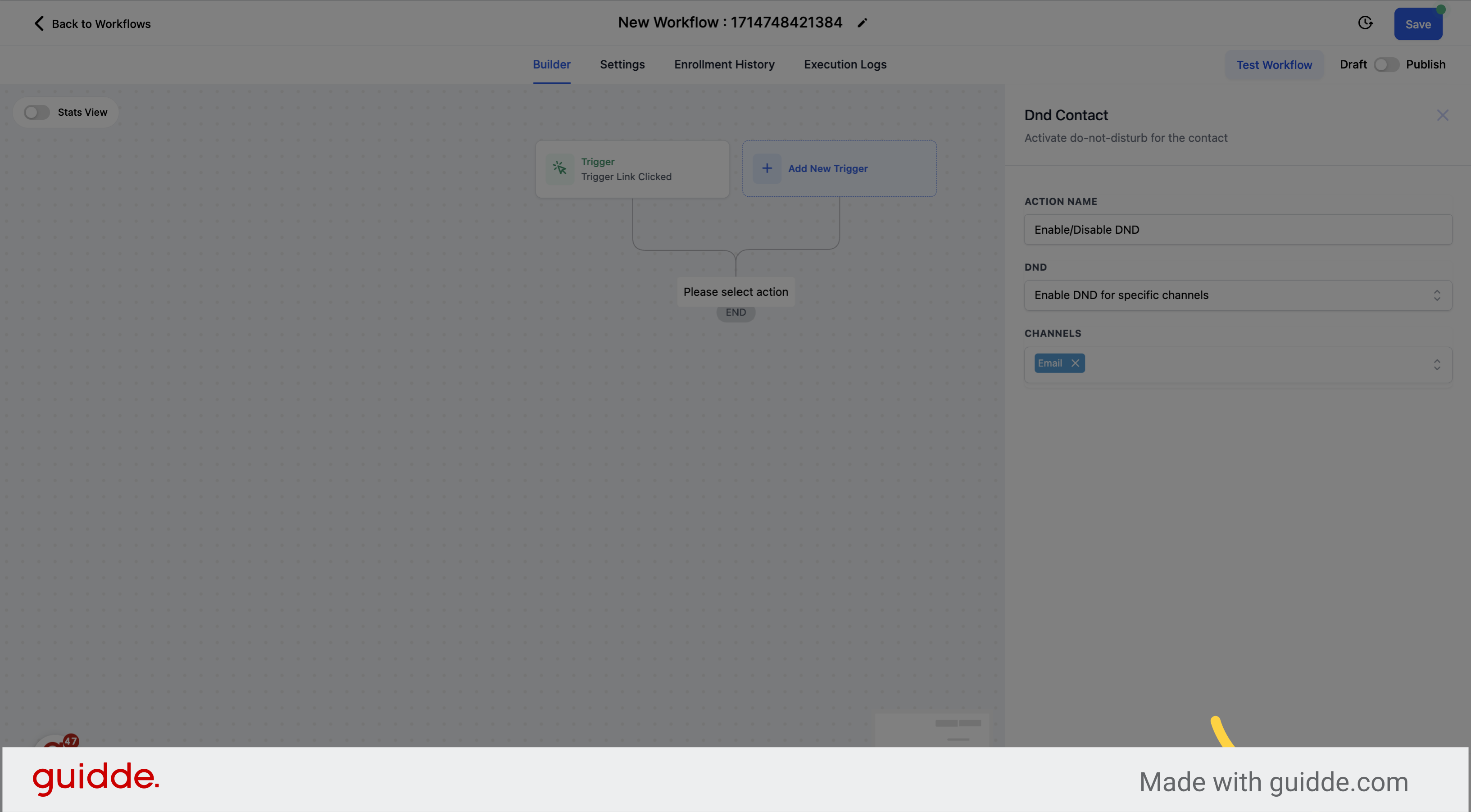Click the Save button

click(x=1418, y=23)
